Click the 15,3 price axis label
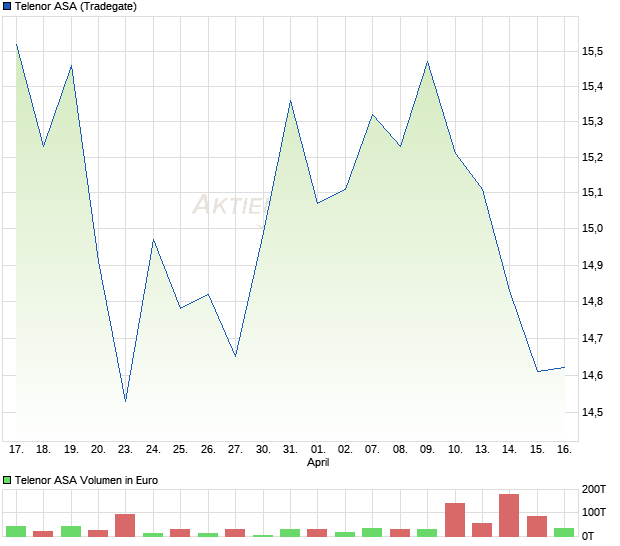Screen dimensions: 620x546 593,121
